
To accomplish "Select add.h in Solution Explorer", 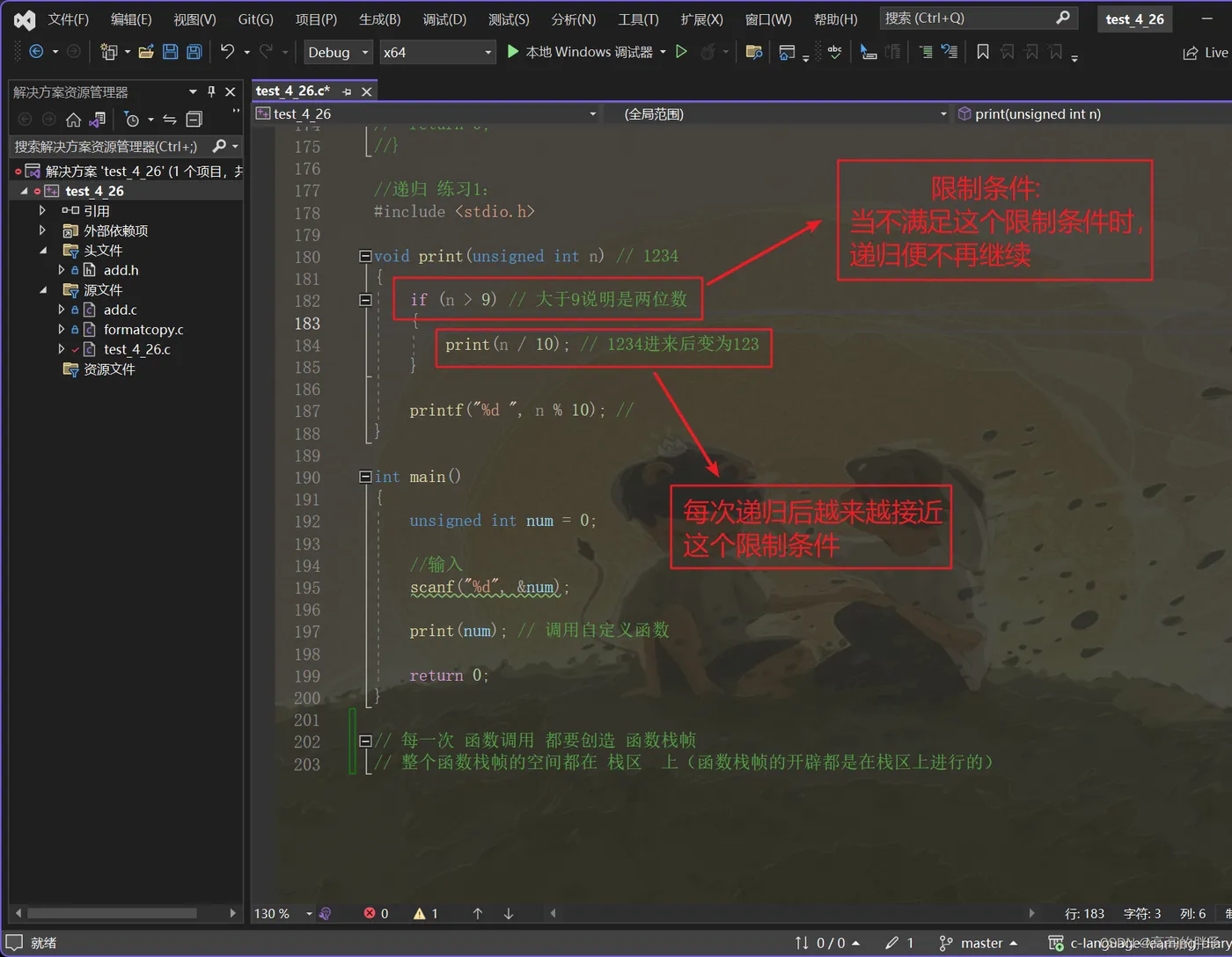I will [x=121, y=270].
